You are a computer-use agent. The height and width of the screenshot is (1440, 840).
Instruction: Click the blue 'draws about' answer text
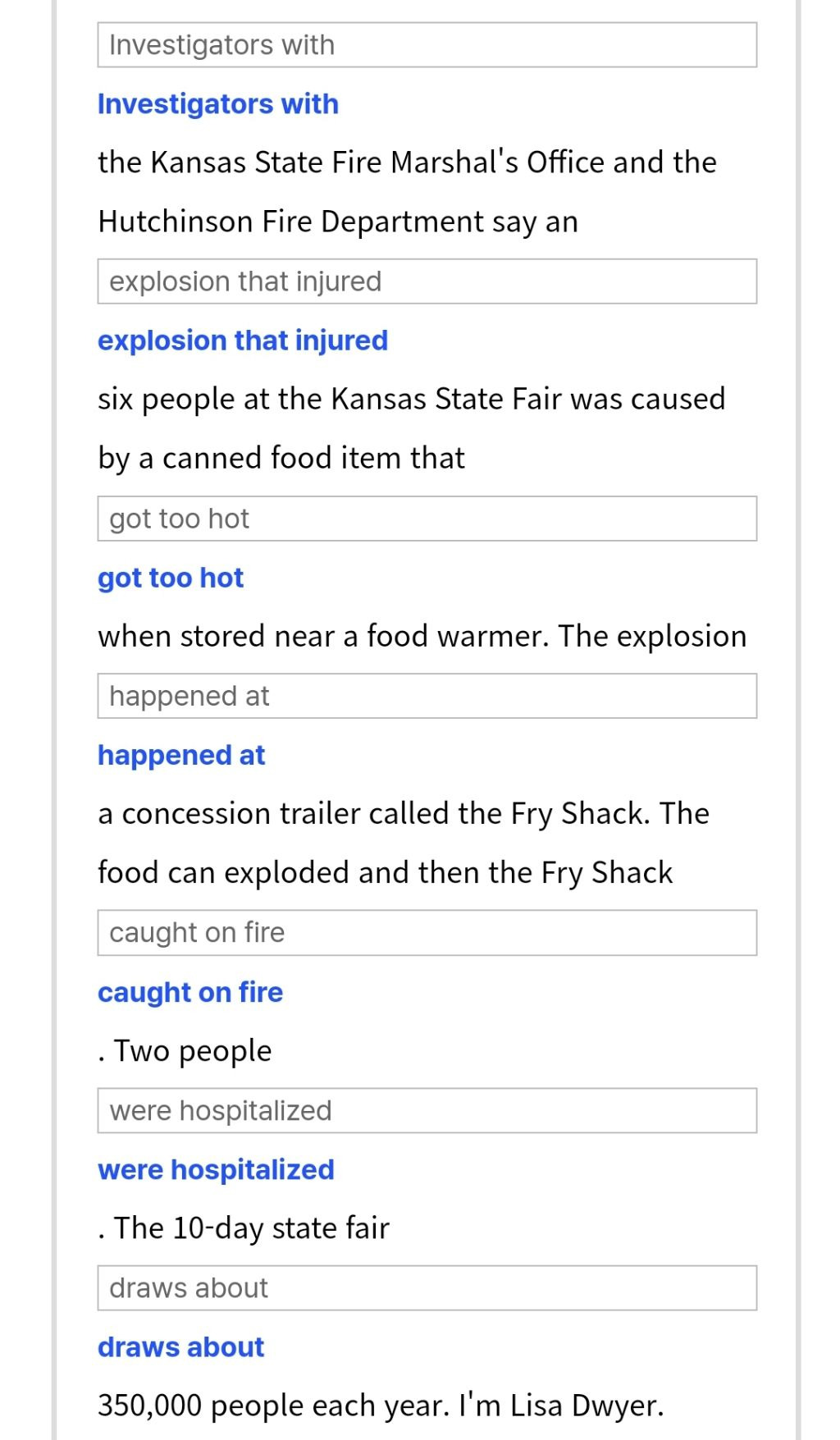pyautogui.click(x=181, y=1347)
